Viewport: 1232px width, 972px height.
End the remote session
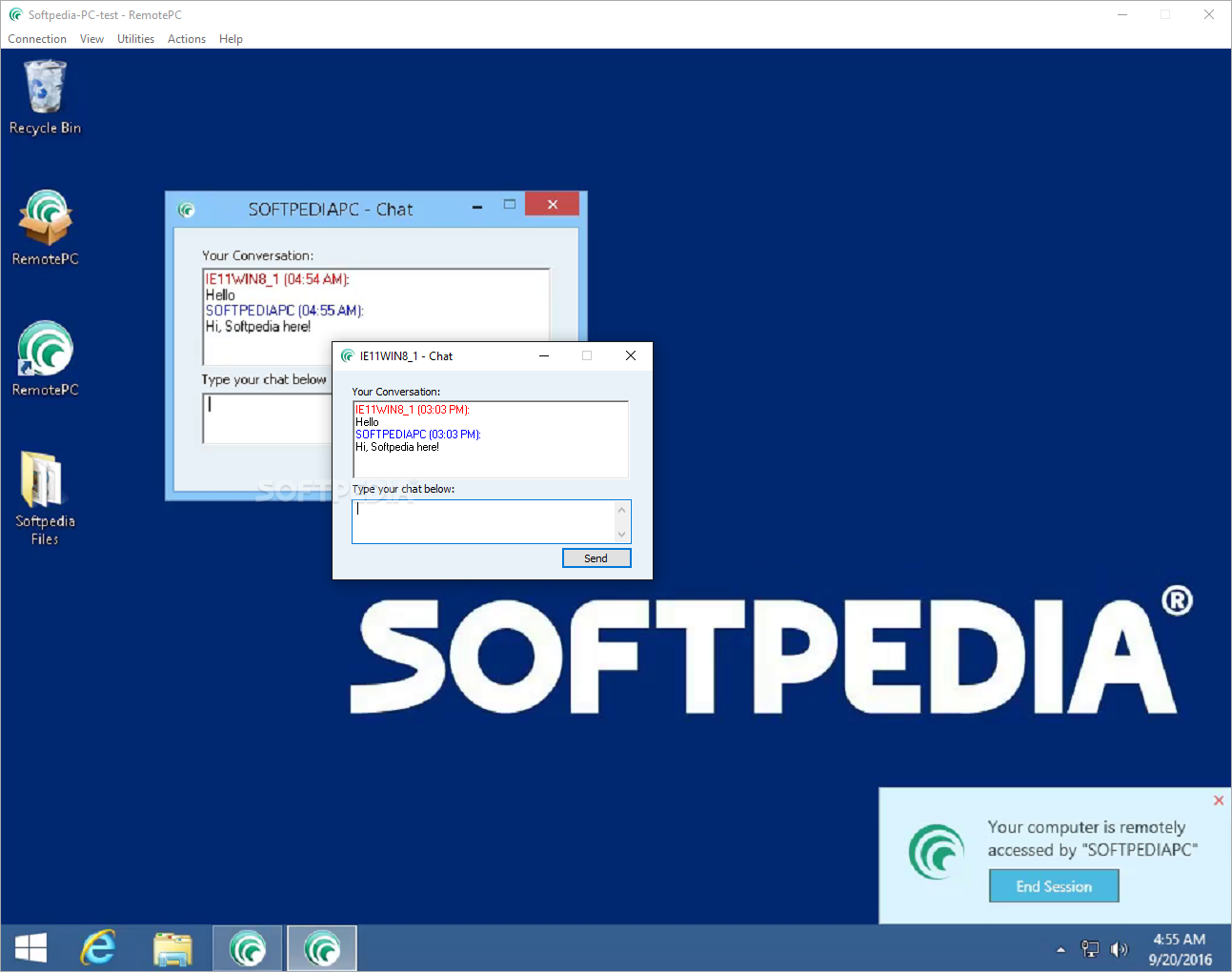1054,886
